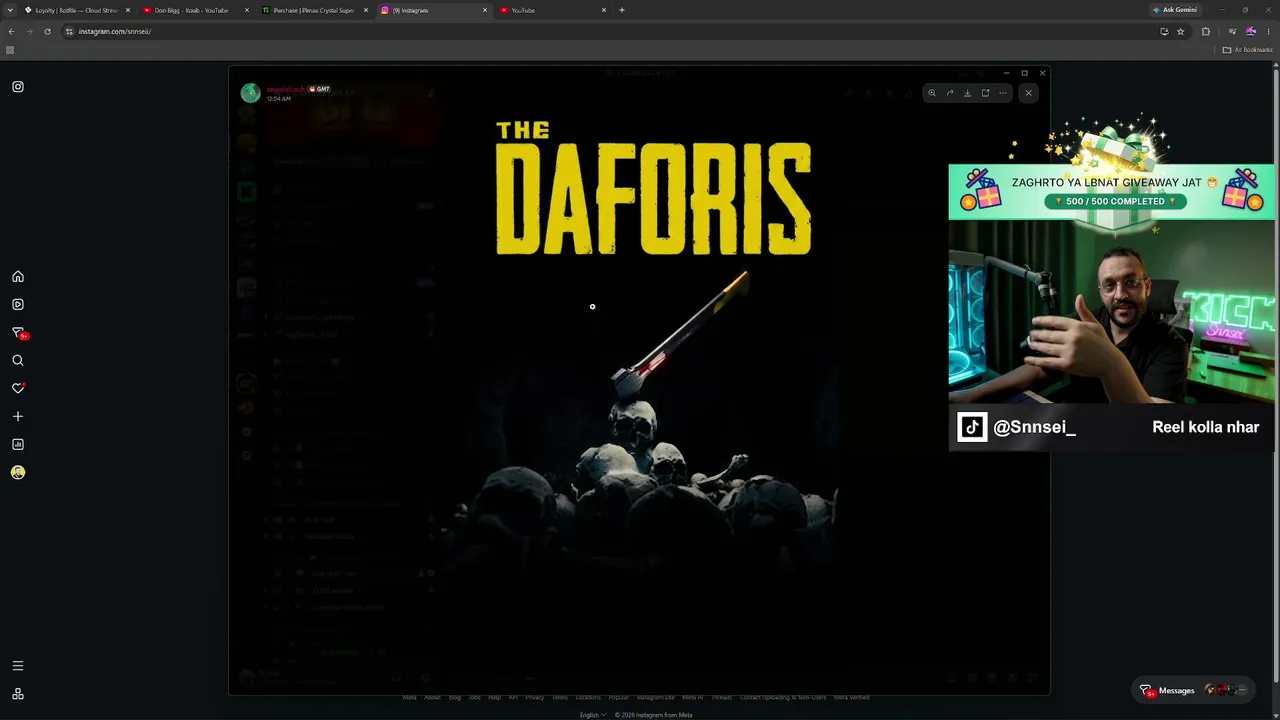Expand the English language selector in footer
The width and height of the screenshot is (1280, 720).
[593, 715]
